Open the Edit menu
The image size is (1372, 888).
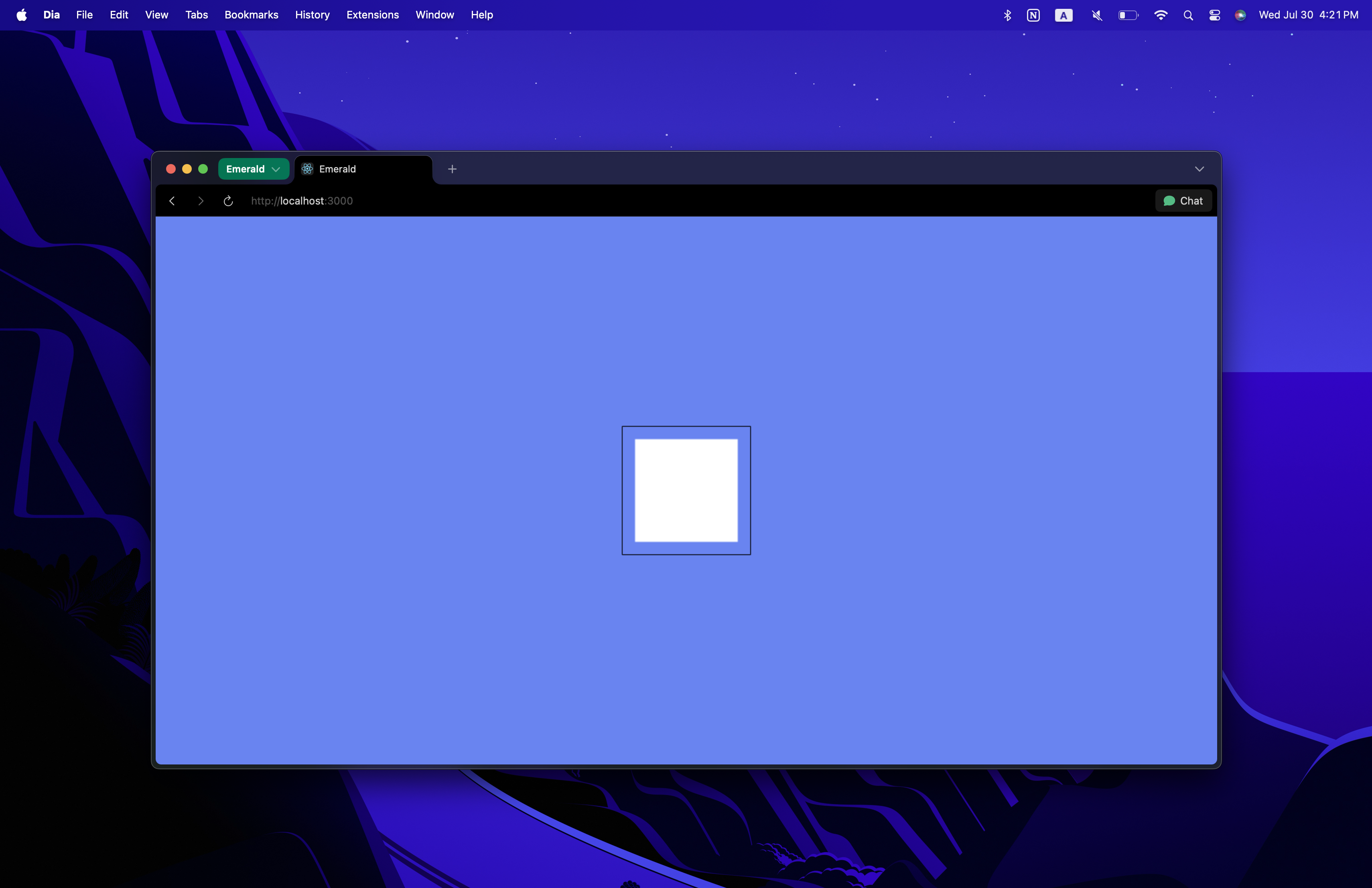click(119, 15)
